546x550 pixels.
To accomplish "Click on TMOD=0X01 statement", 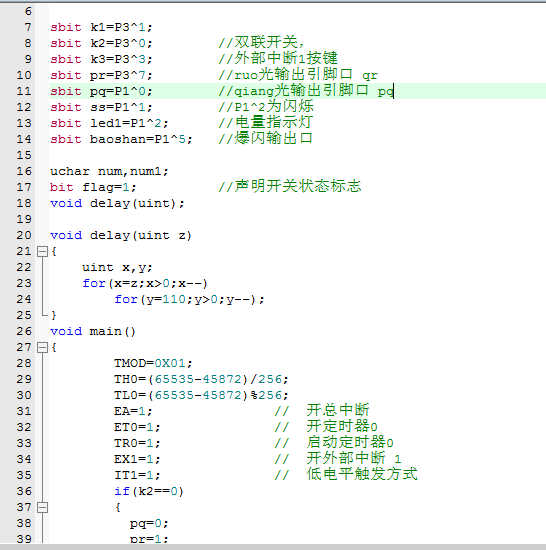I will pos(153,363).
